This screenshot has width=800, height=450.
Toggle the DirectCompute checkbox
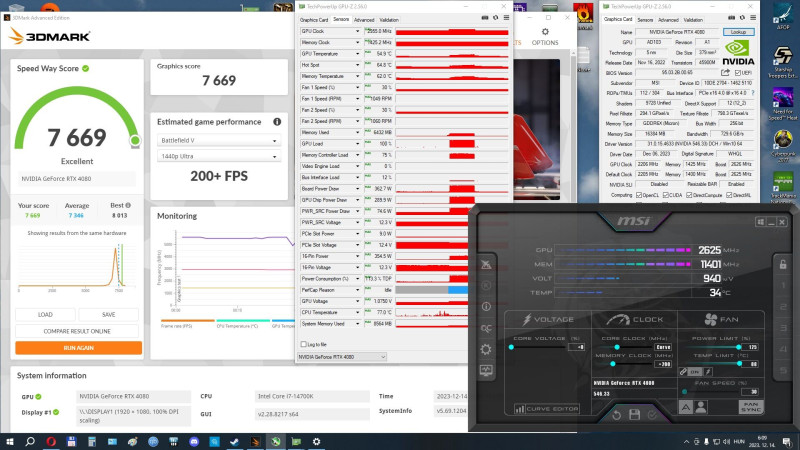click(689, 195)
